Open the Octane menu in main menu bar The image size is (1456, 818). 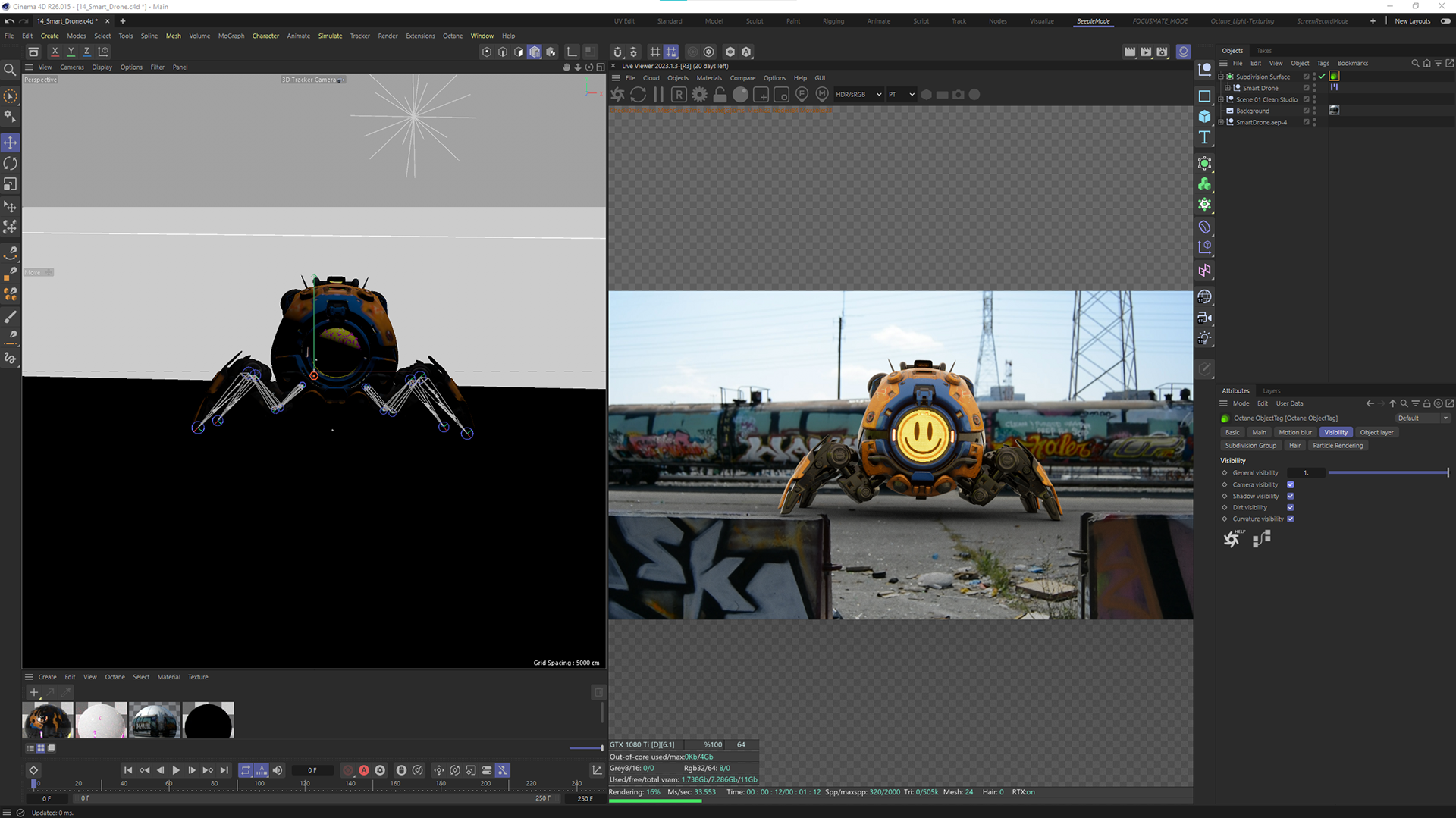(453, 36)
